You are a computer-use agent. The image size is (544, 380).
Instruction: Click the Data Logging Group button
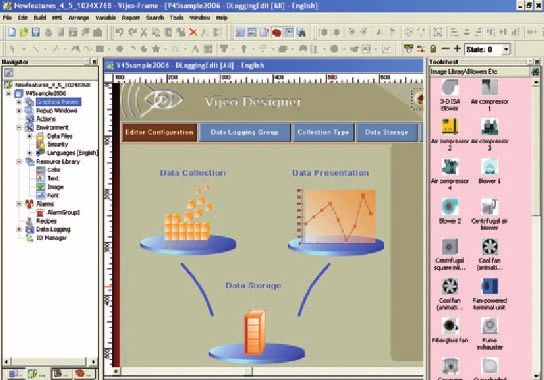(x=245, y=133)
